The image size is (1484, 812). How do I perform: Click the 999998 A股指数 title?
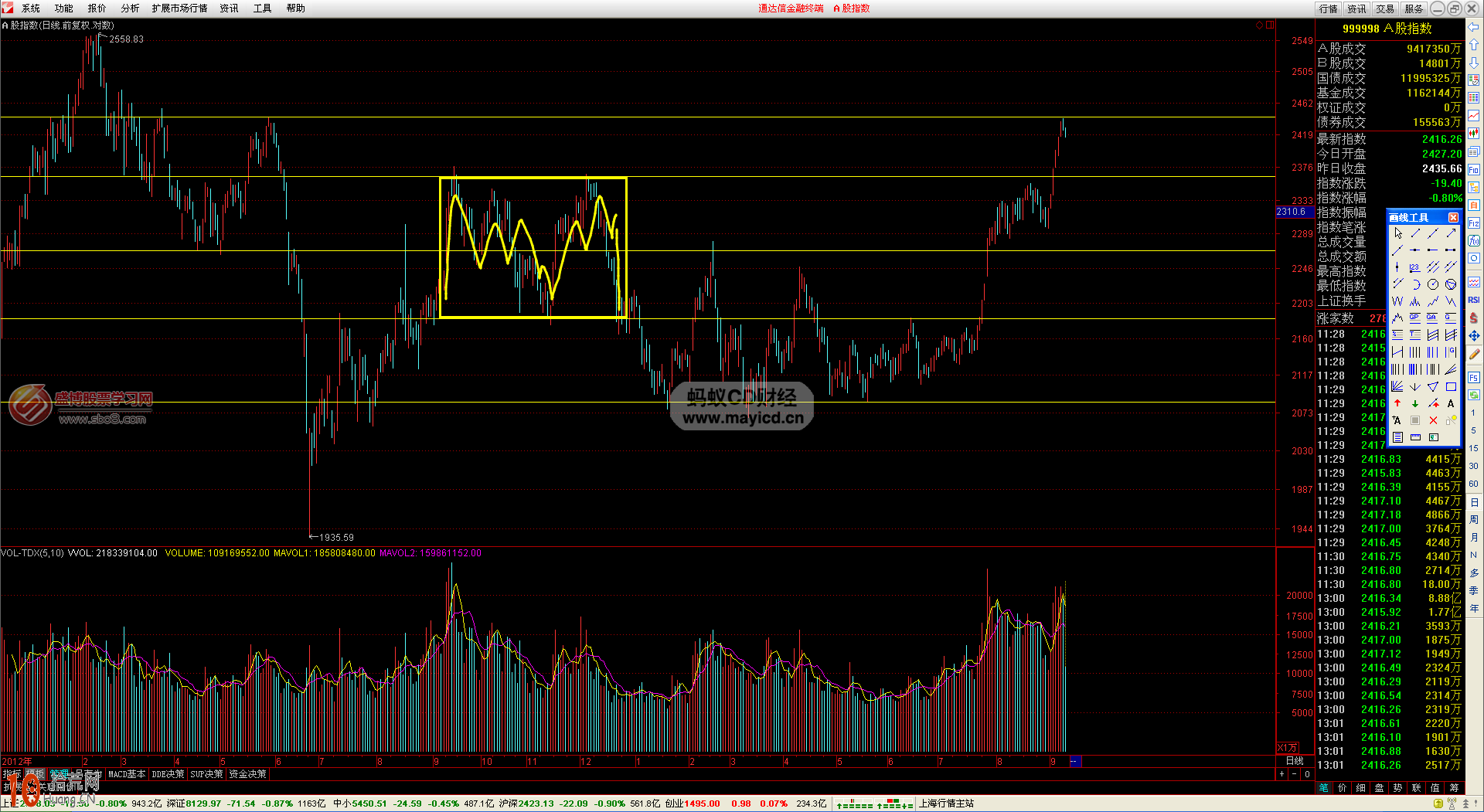pyautogui.click(x=1387, y=29)
